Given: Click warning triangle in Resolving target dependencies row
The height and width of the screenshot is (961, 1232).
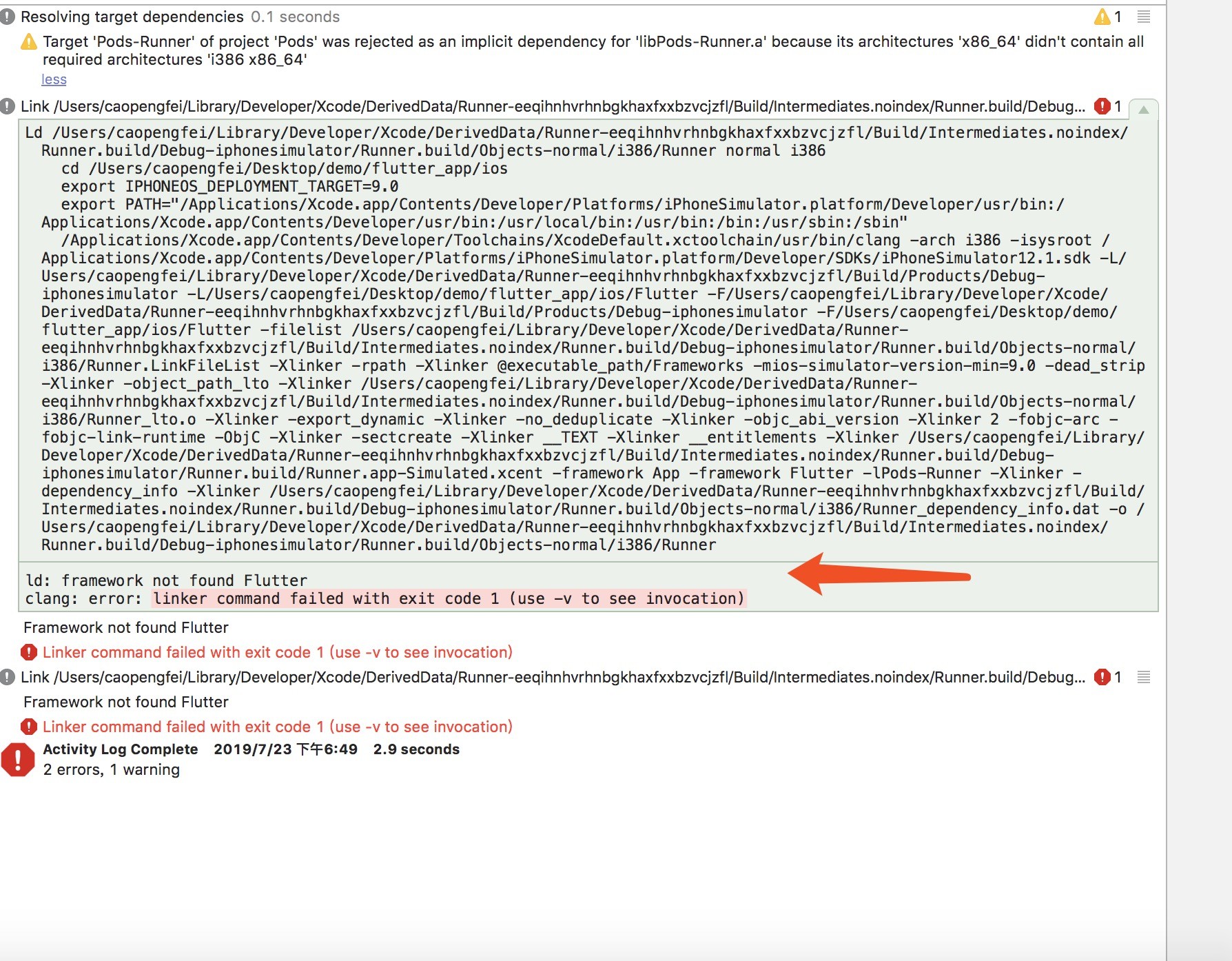Looking at the screenshot, I should pyautogui.click(x=1102, y=17).
